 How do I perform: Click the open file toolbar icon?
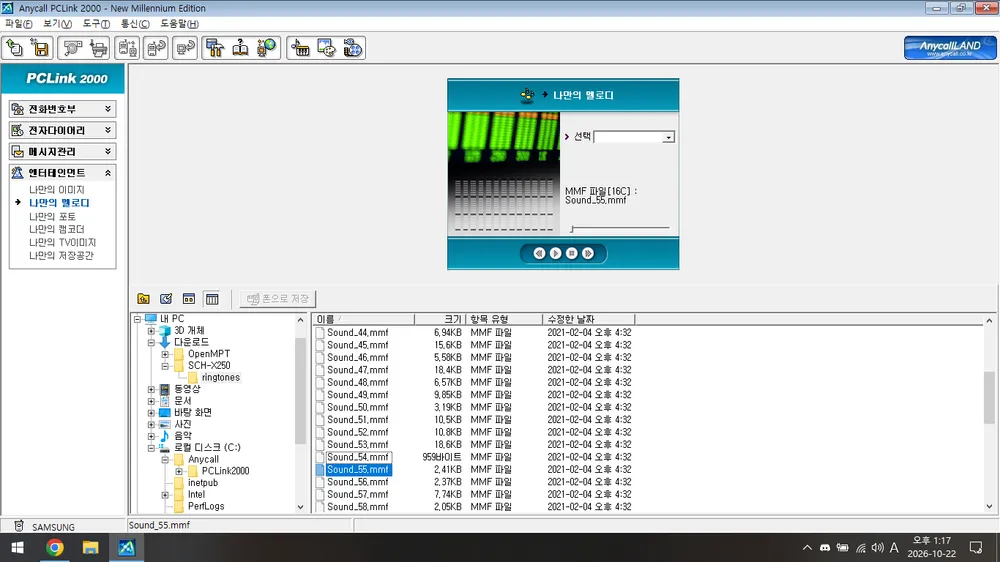pyautogui.click(x=15, y=48)
